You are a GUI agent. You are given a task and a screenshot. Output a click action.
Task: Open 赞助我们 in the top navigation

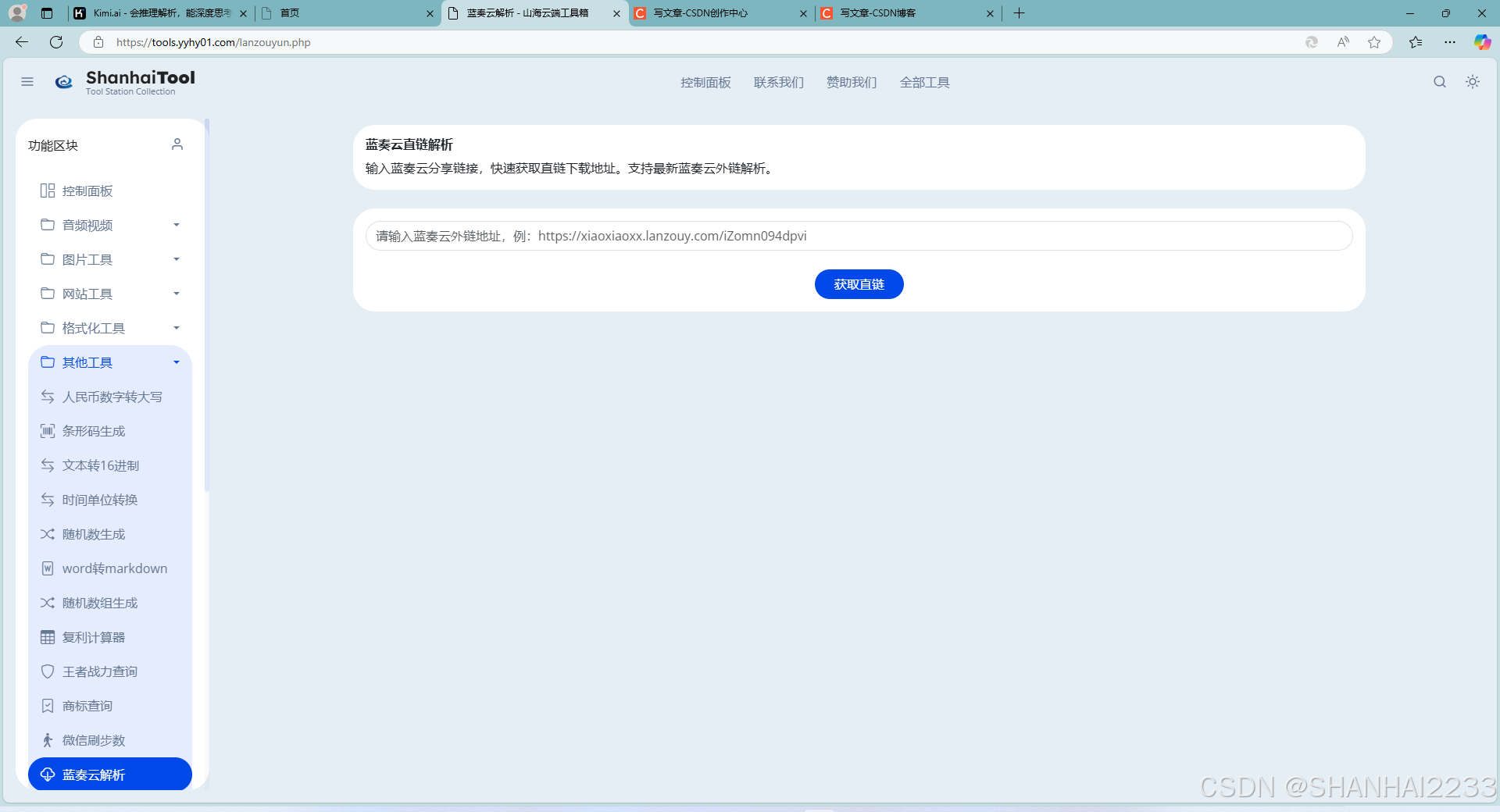coord(852,83)
